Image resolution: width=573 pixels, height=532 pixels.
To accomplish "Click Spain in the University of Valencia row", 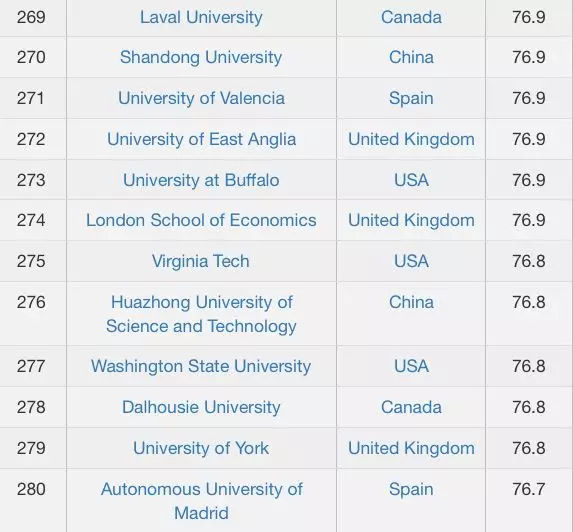I will 411,98.
